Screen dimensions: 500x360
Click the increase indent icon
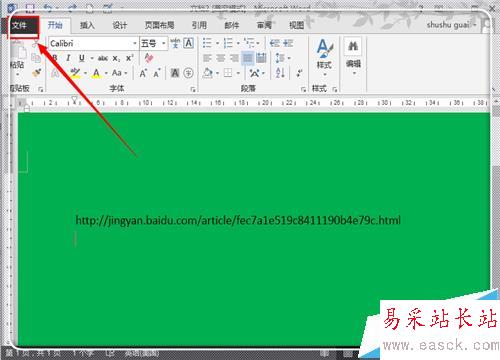coord(288,43)
